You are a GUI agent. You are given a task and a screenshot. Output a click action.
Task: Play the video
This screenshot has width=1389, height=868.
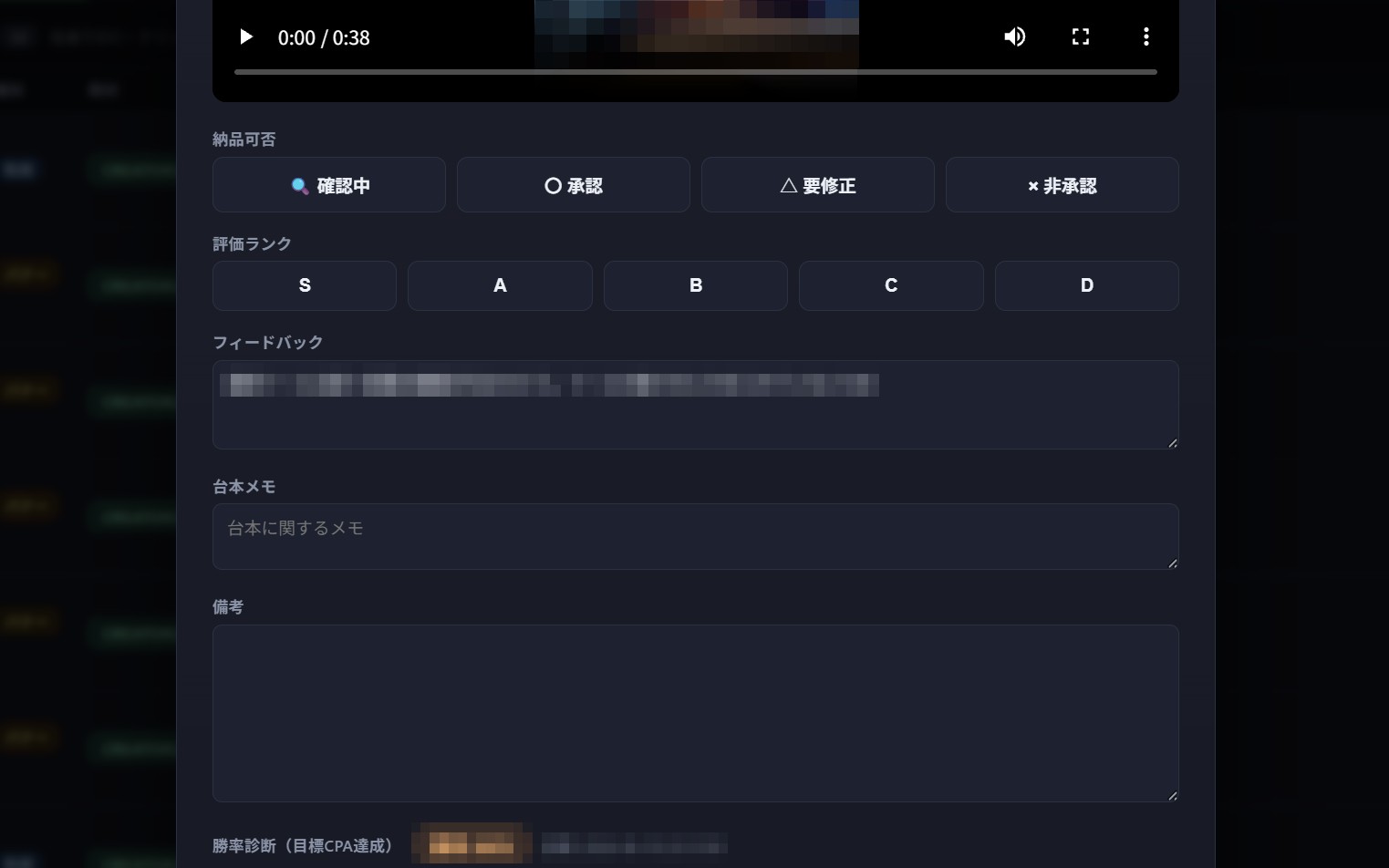click(245, 37)
